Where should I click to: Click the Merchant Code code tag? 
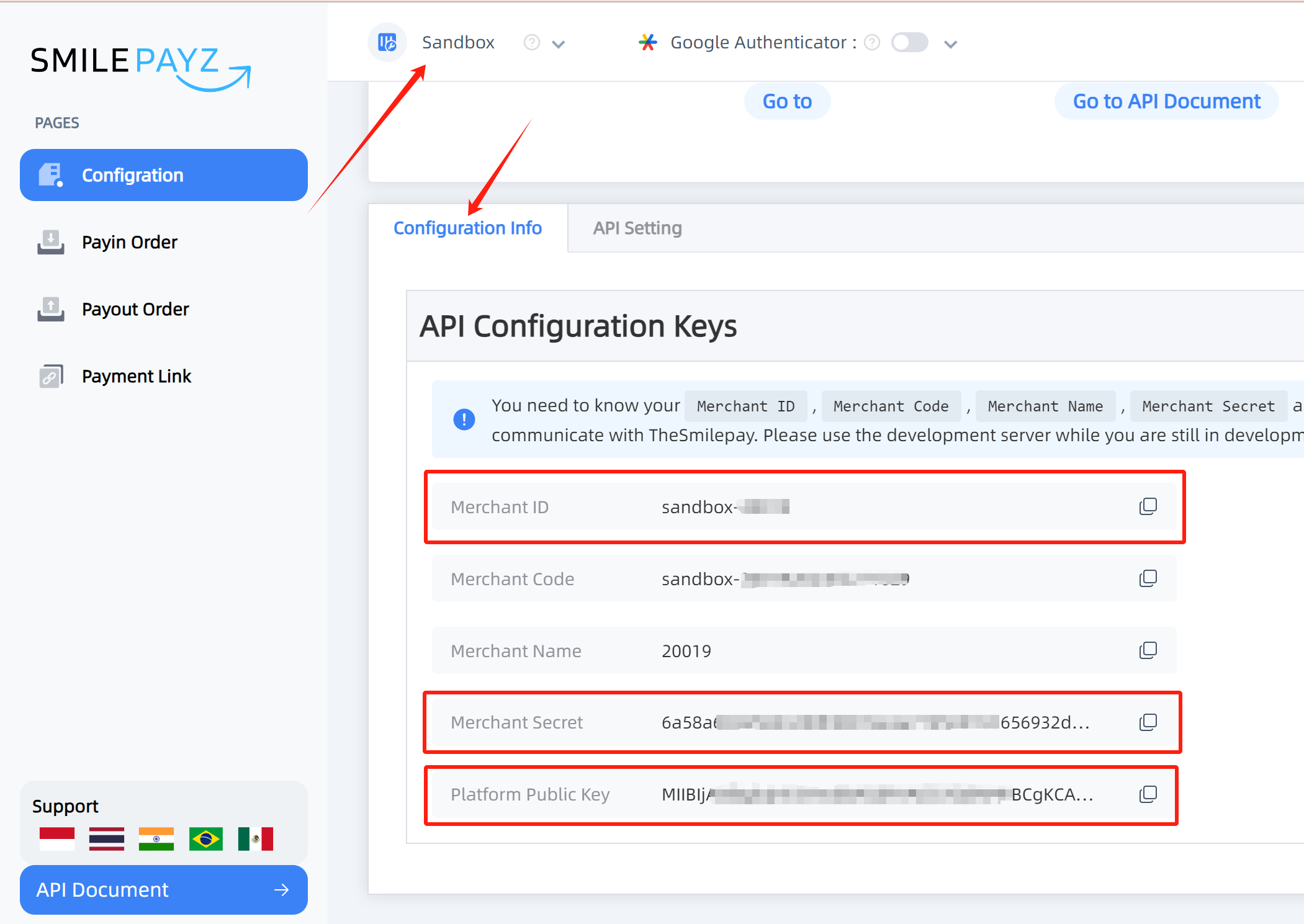(891, 406)
